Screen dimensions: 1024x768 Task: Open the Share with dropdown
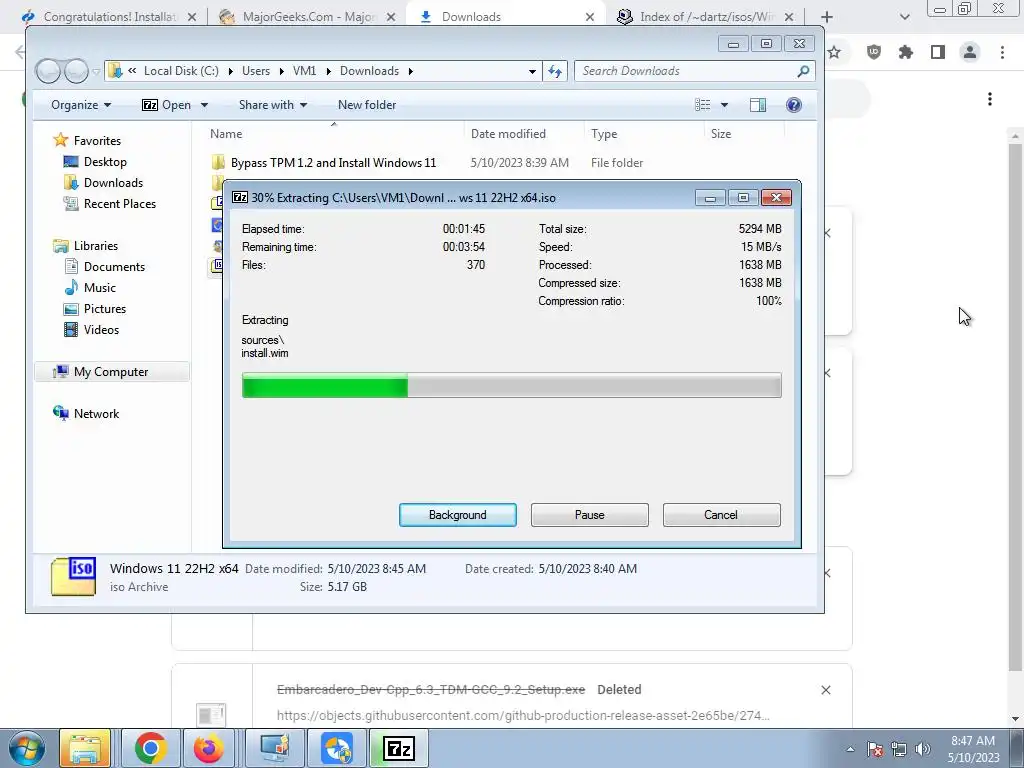pyautogui.click(x=272, y=105)
